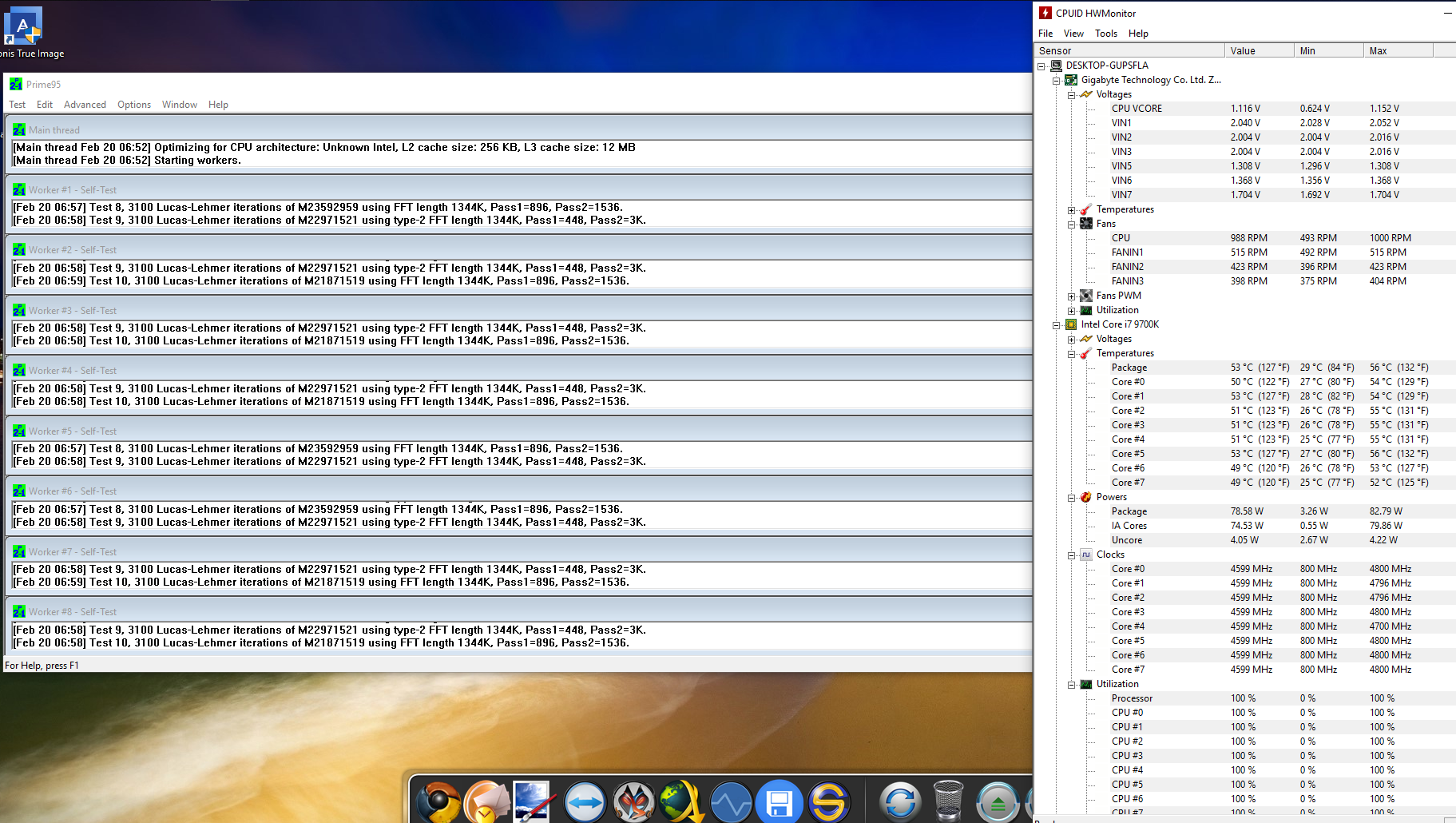This screenshot has height=823, width=1456.
Task: Click the Prime95 title bar app icon
Action: [16, 84]
